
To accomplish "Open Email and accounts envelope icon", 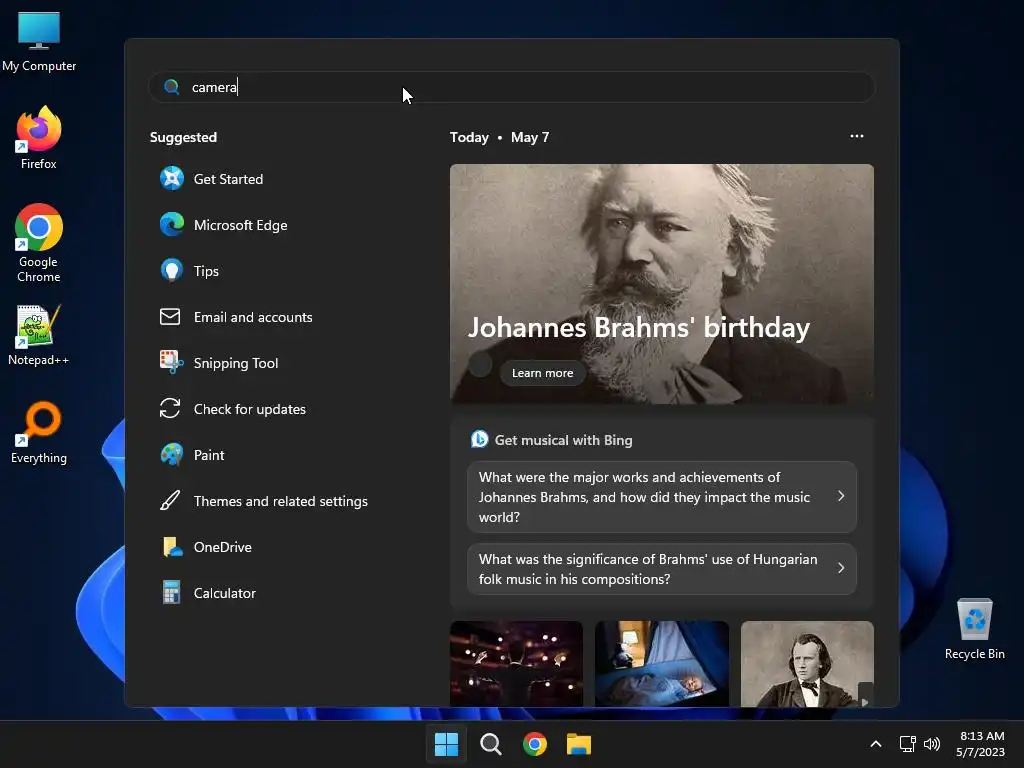I will tap(170, 317).
